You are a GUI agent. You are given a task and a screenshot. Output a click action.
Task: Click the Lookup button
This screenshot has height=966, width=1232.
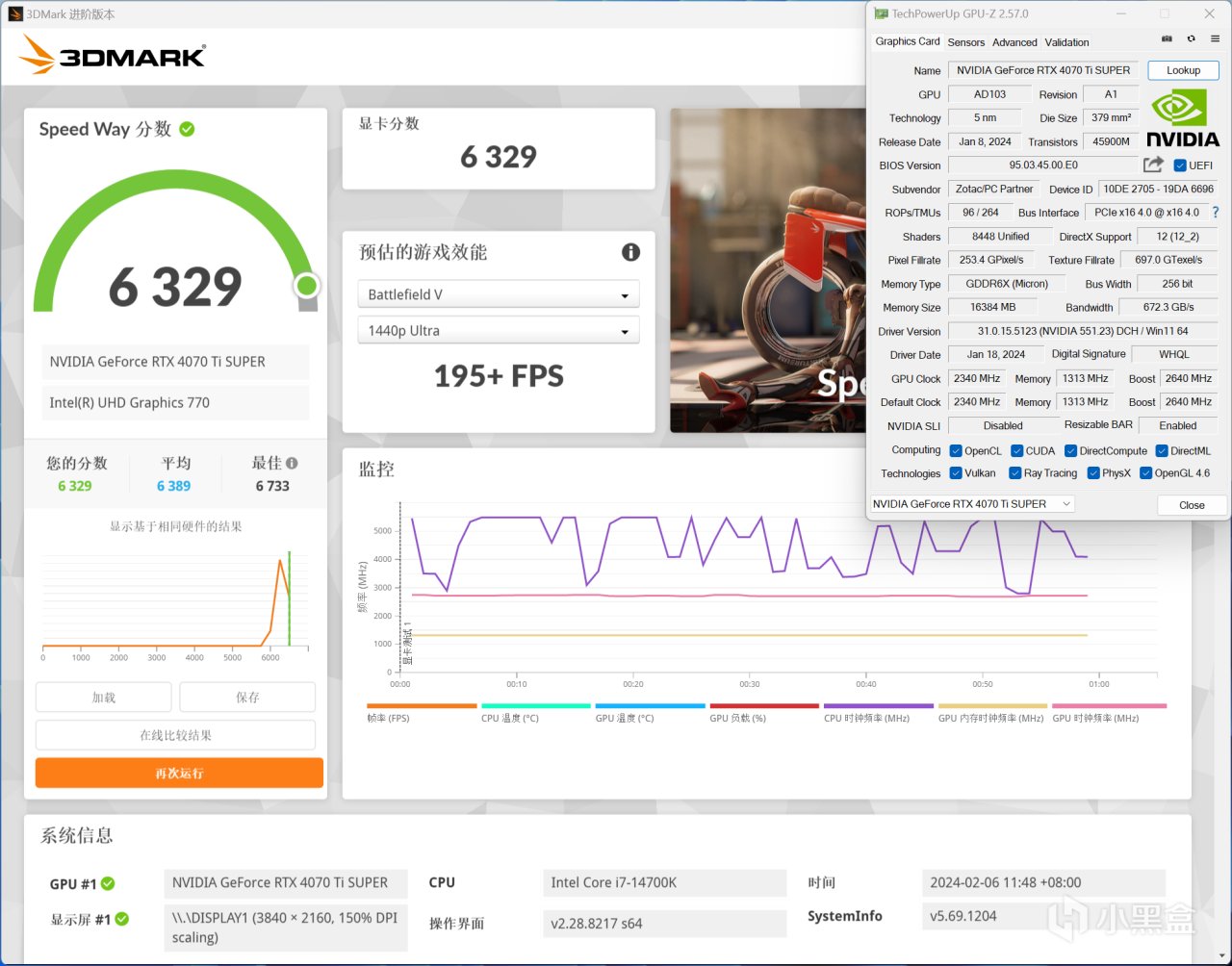(x=1183, y=70)
